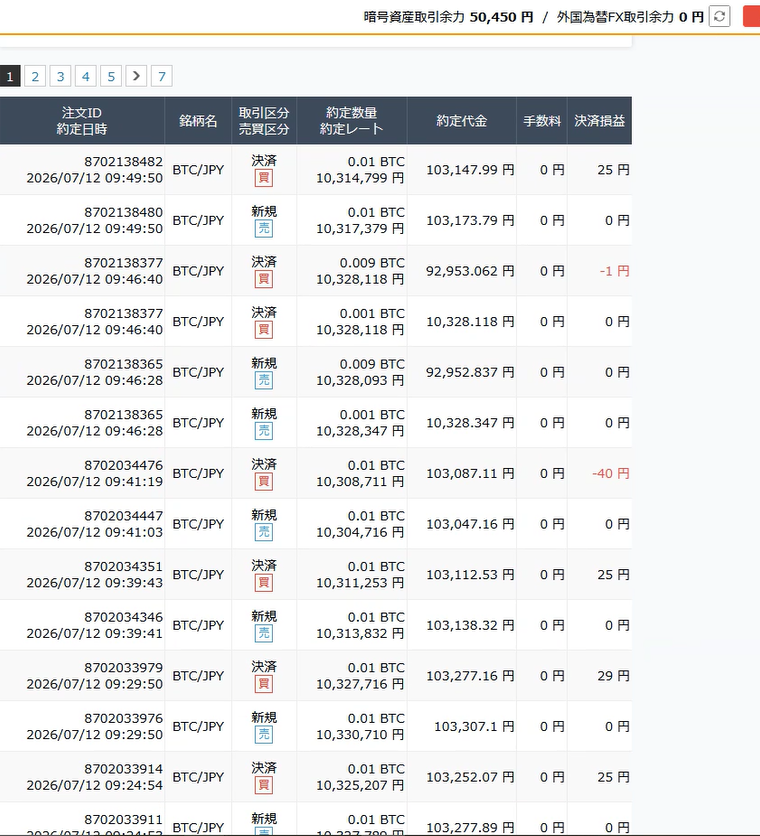Click the 取引区分 売買区分 column header

pyautogui.click(x=264, y=121)
